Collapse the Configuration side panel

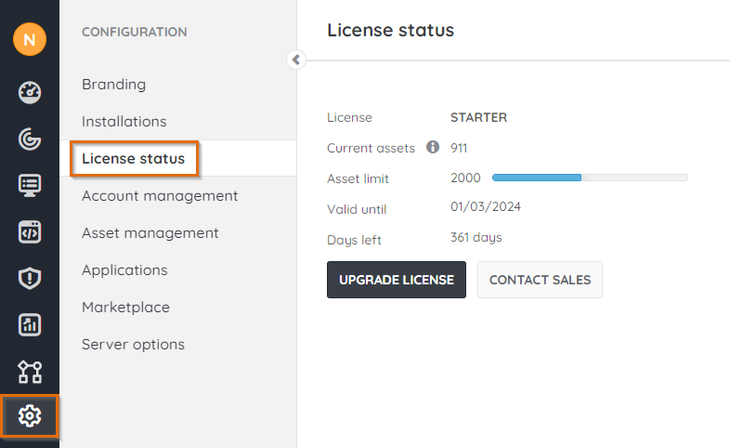(x=295, y=60)
